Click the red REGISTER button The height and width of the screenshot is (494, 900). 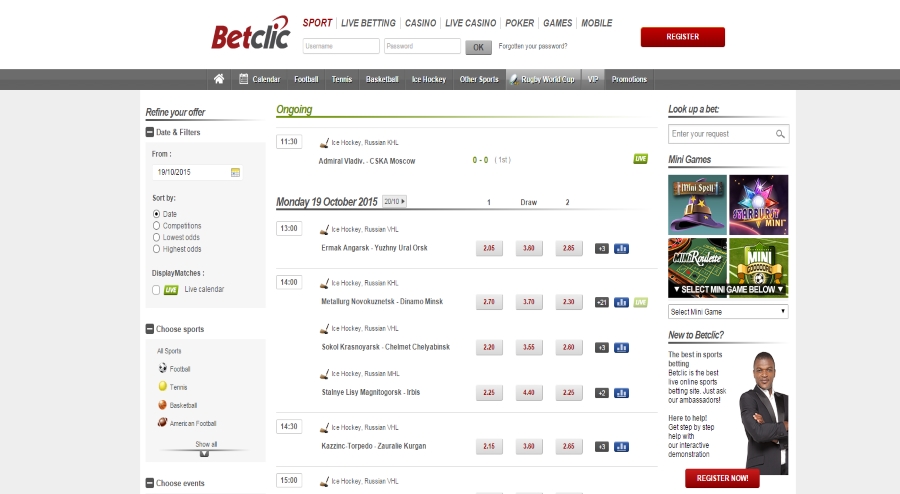tap(682, 37)
